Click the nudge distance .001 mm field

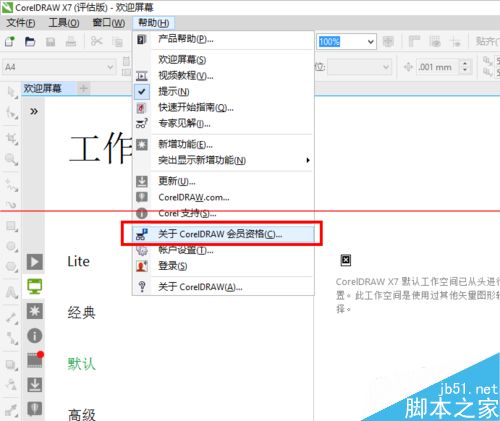438,67
